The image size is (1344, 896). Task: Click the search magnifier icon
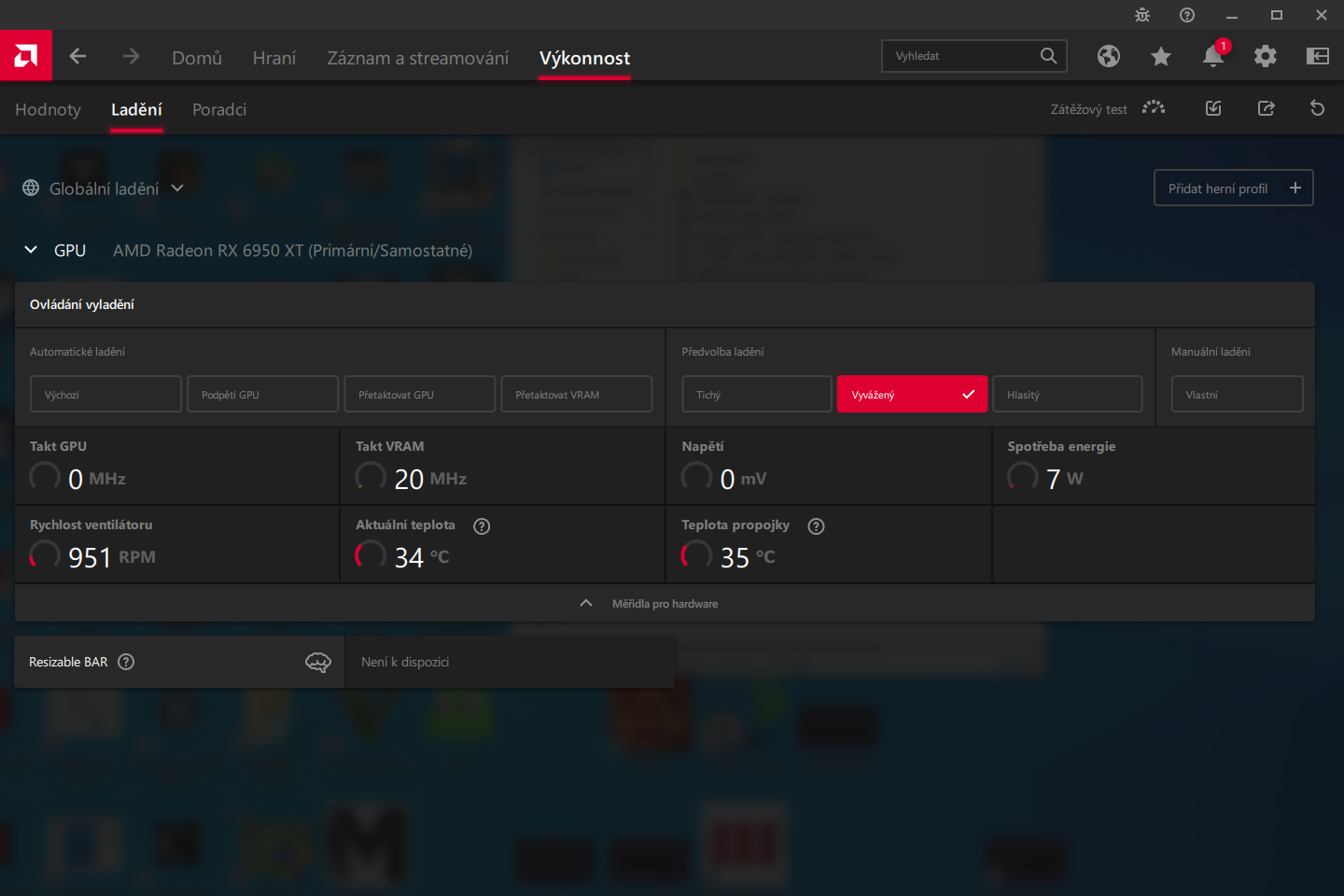coord(1049,56)
